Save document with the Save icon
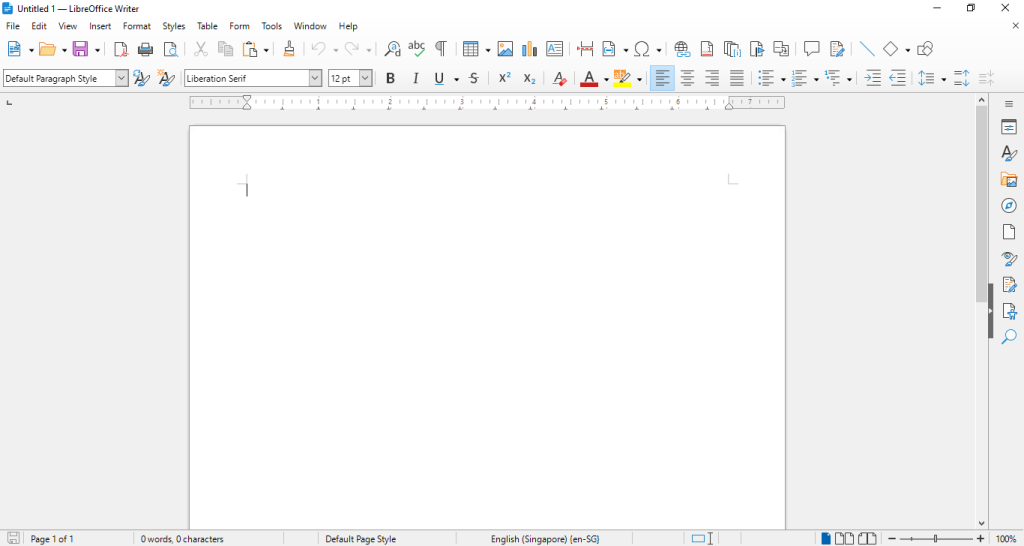This screenshot has width=1024, height=546. point(80,49)
